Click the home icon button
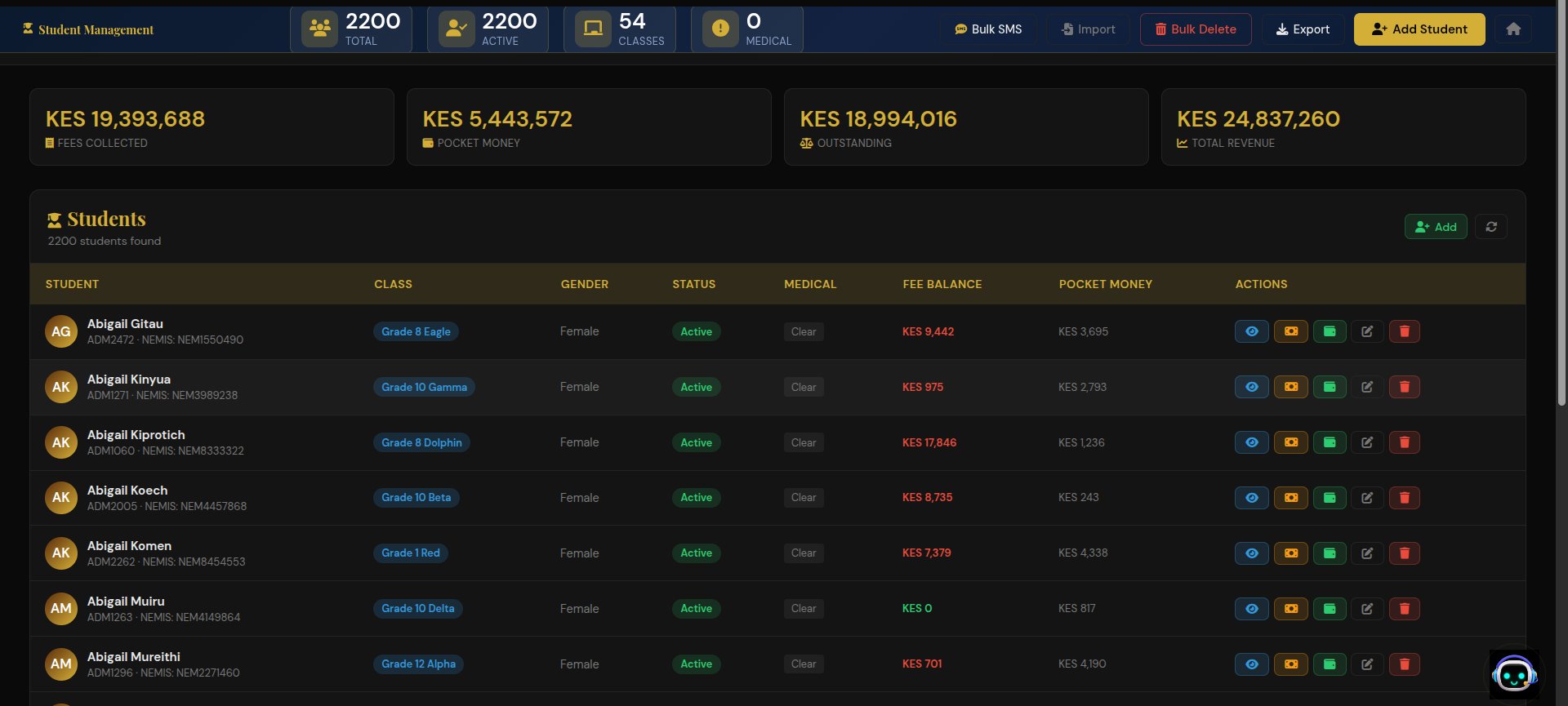Screen dimensions: 1568x706 tap(1512, 29)
